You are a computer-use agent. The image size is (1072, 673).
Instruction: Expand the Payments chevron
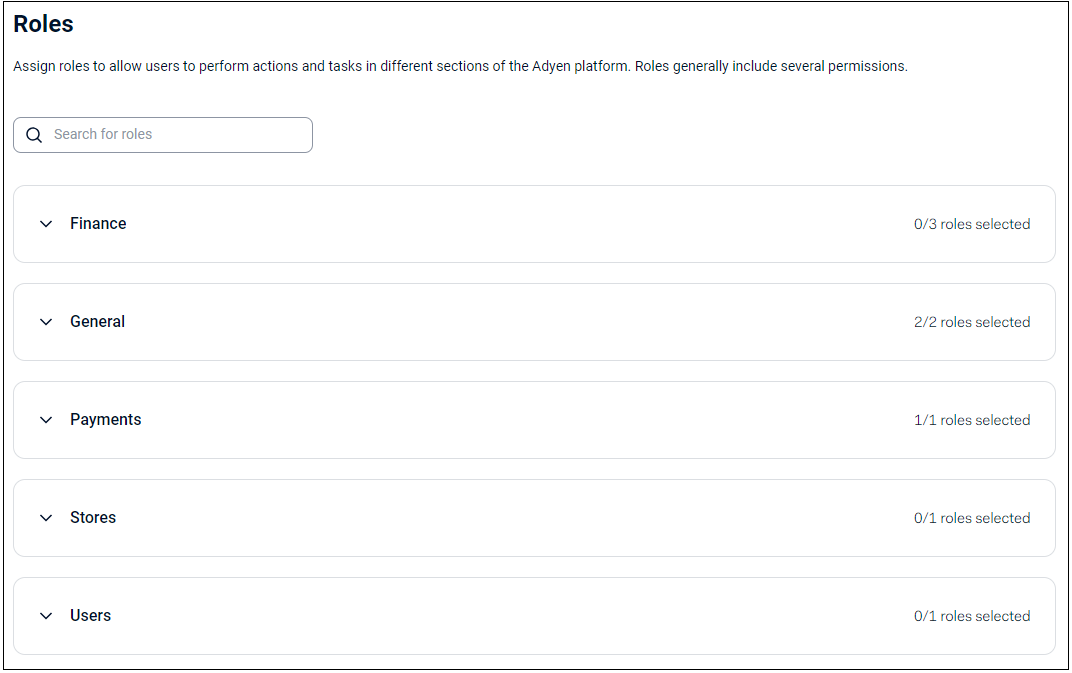(x=46, y=420)
